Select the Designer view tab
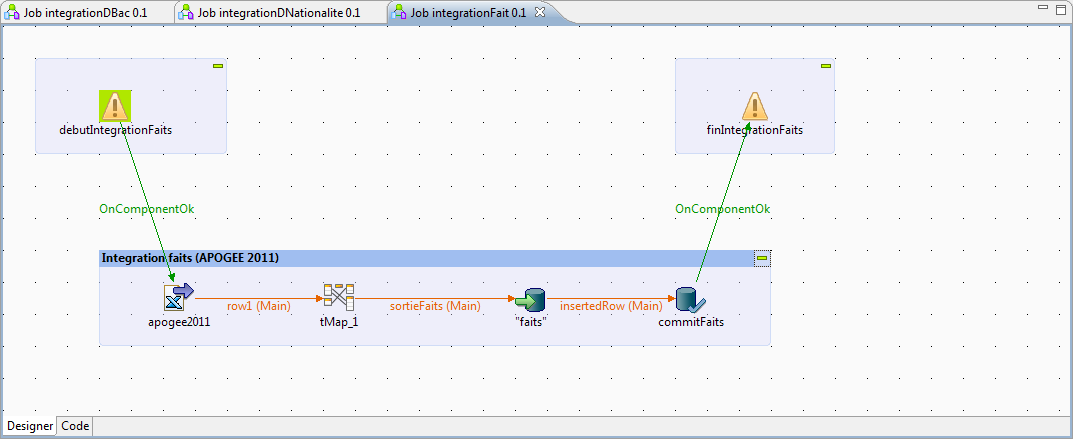 tap(30, 426)
